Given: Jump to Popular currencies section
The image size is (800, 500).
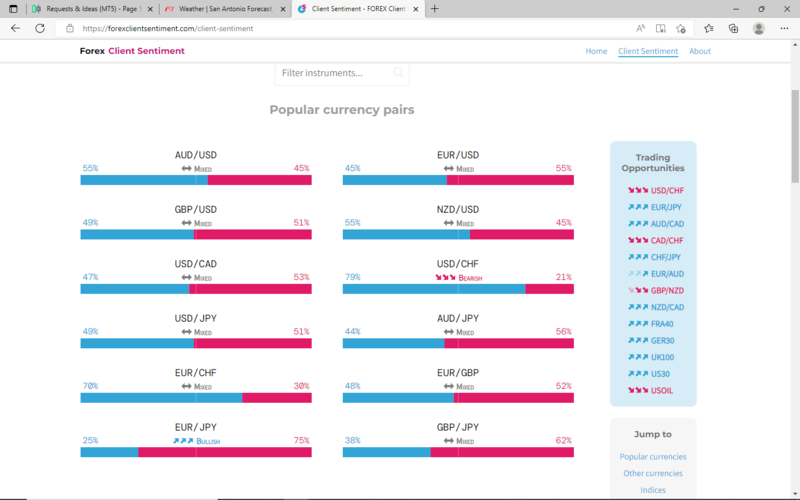Looking at the screenshot, I should 652,457.
